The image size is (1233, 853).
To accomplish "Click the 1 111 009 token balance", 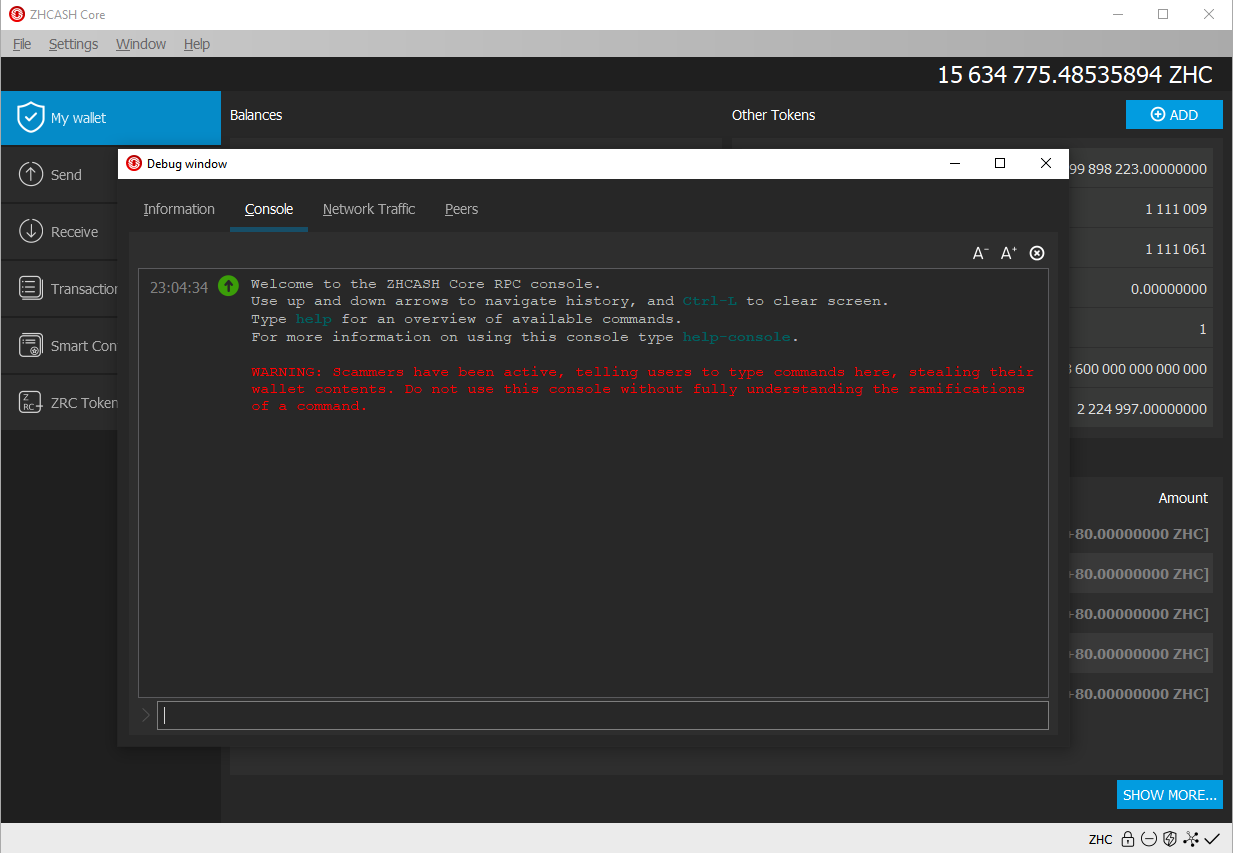I will pos(1176,209).
